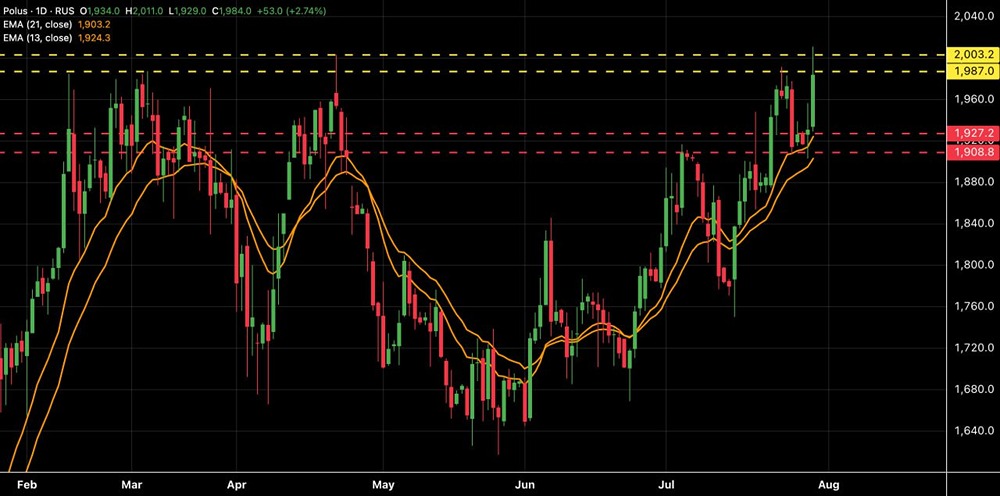Click the low price L1,929.0 value

coord(188,11)
